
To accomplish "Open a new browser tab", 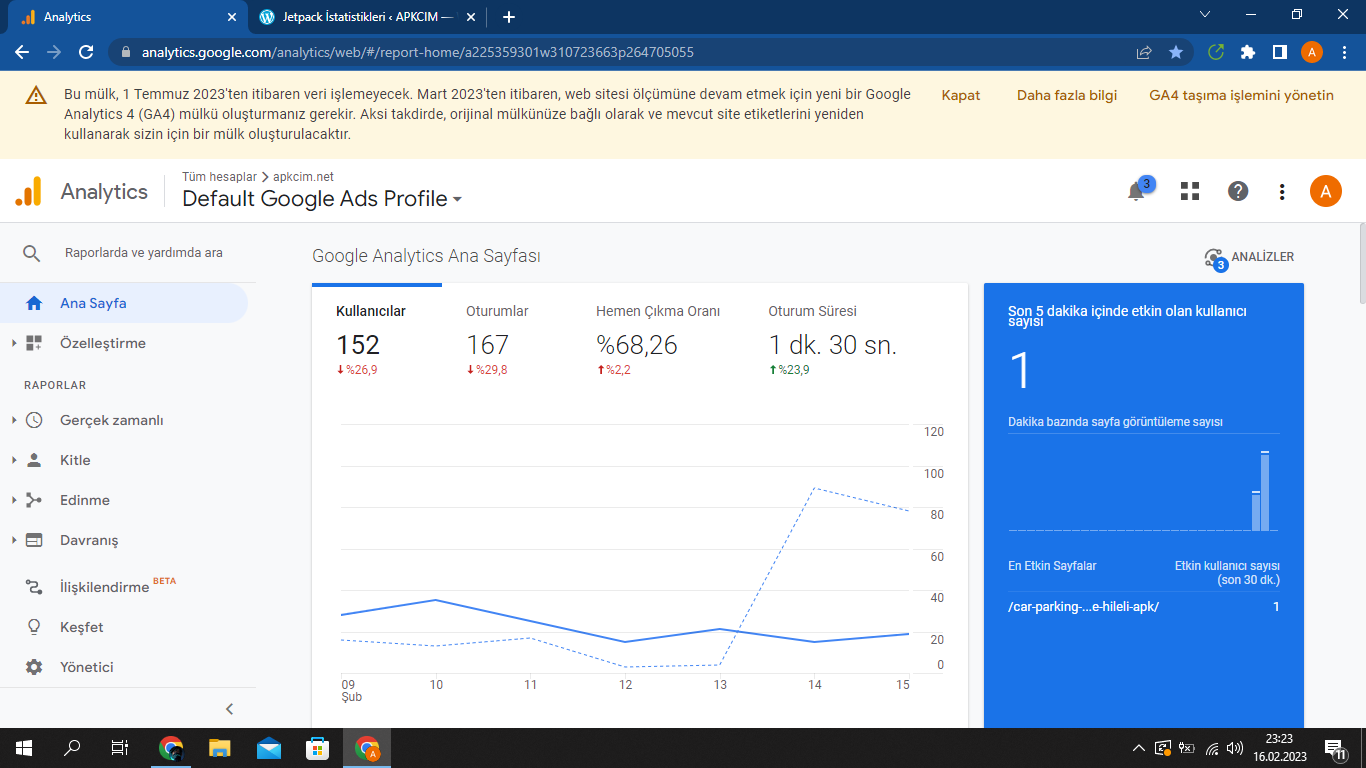I will pyautogui.click(x=509, y=17).
